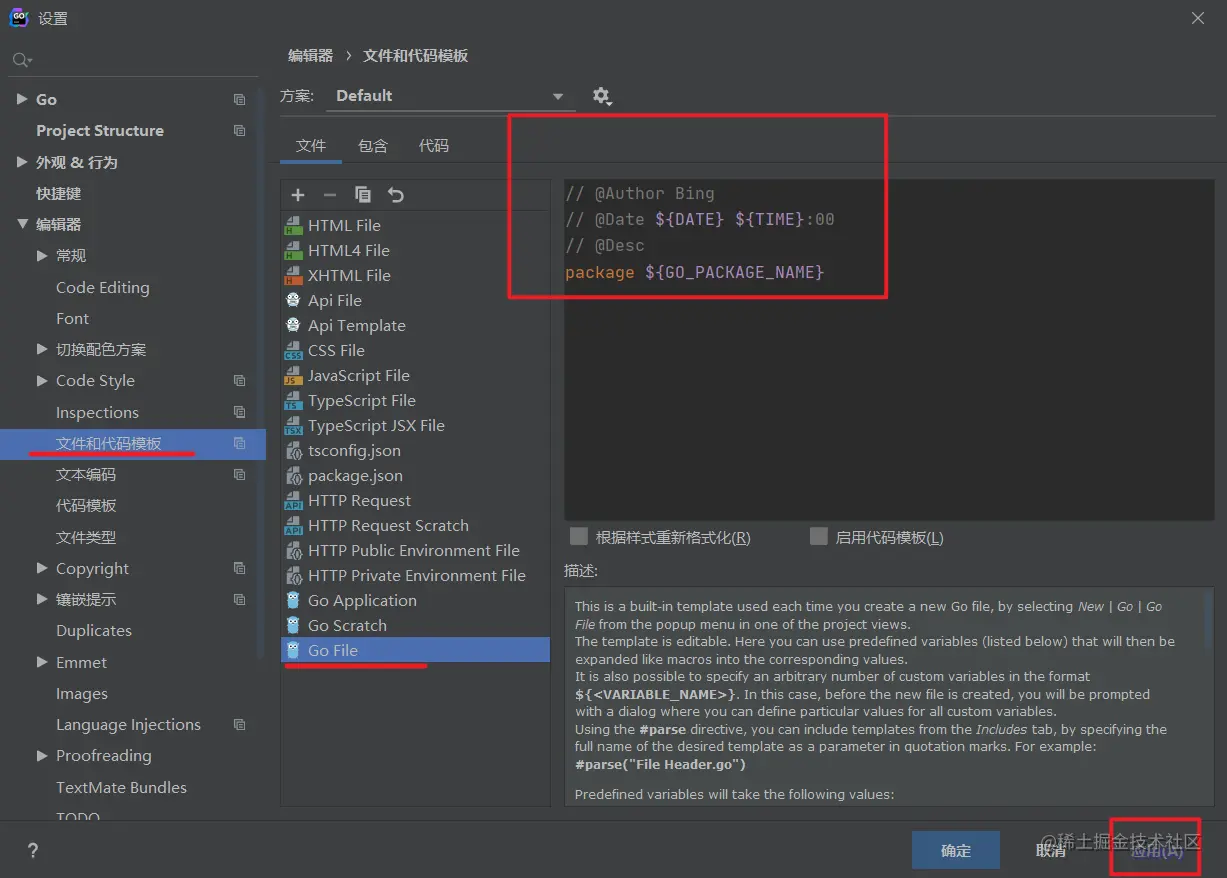Open the Code Editing settings page
Screen dimensions: 1227x878
click(x=102, y=287)
